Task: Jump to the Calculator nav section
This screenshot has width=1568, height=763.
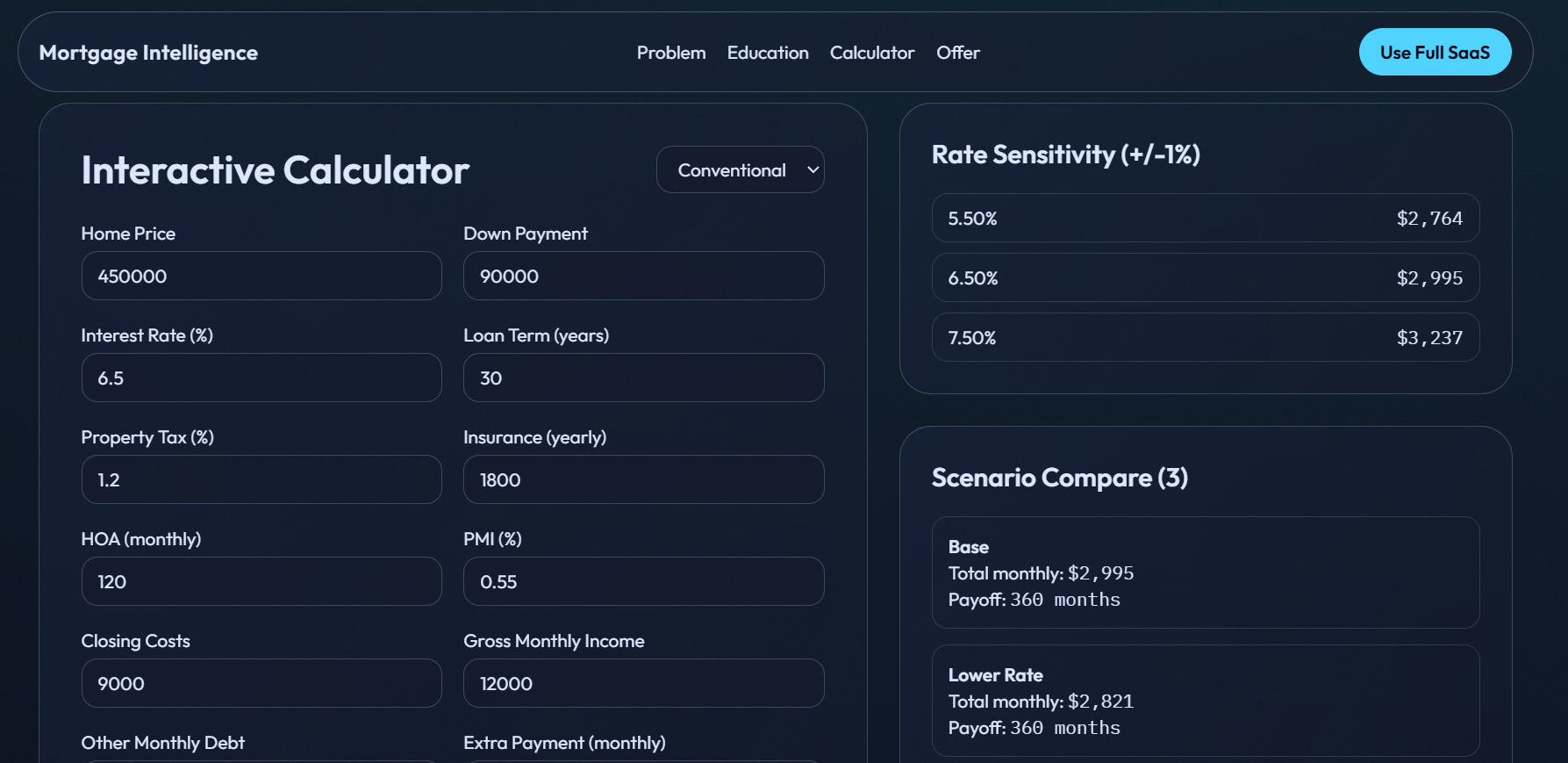Action: (x=872, y=53)
